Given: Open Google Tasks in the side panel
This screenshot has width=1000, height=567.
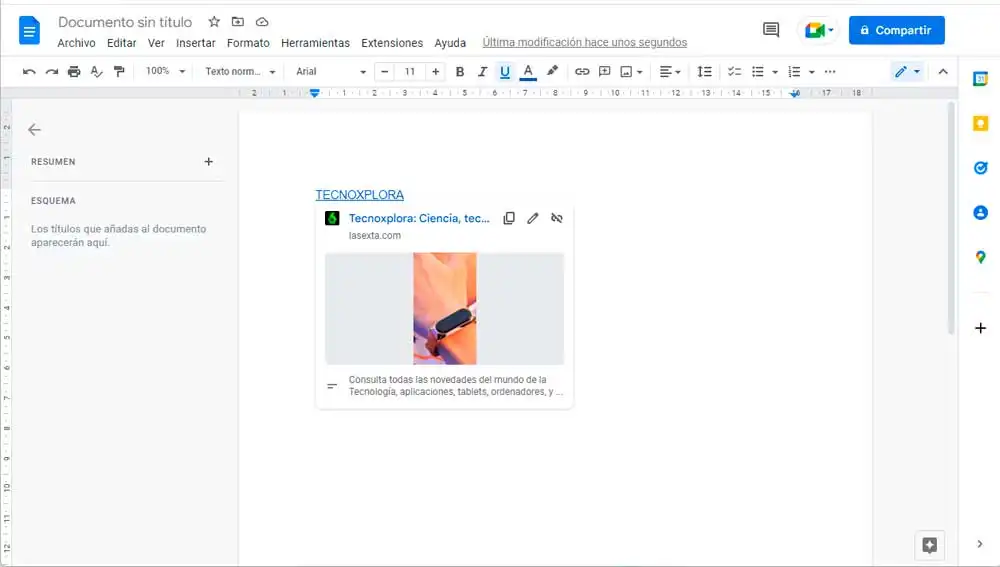Looking at the screenshot, I should pyautogui.click(x=980, y=168).
